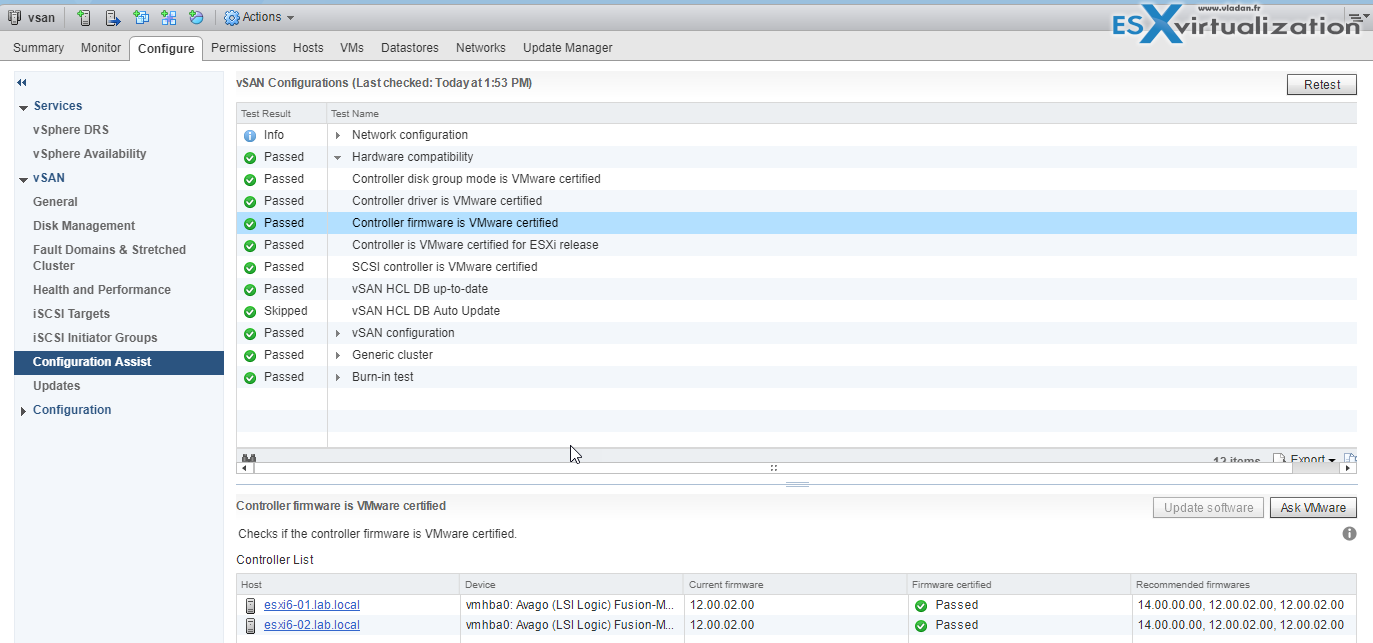This screenshot has height=643, width=1373.
Task: Open the Actions dropdown menu
Action: (260, 17)
